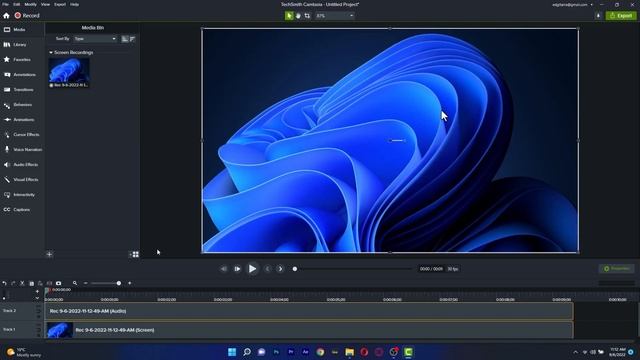This screenshot has width=640, height=360.
Task: Open the Sort By Type dropdown
Action: tap(95, 39)
